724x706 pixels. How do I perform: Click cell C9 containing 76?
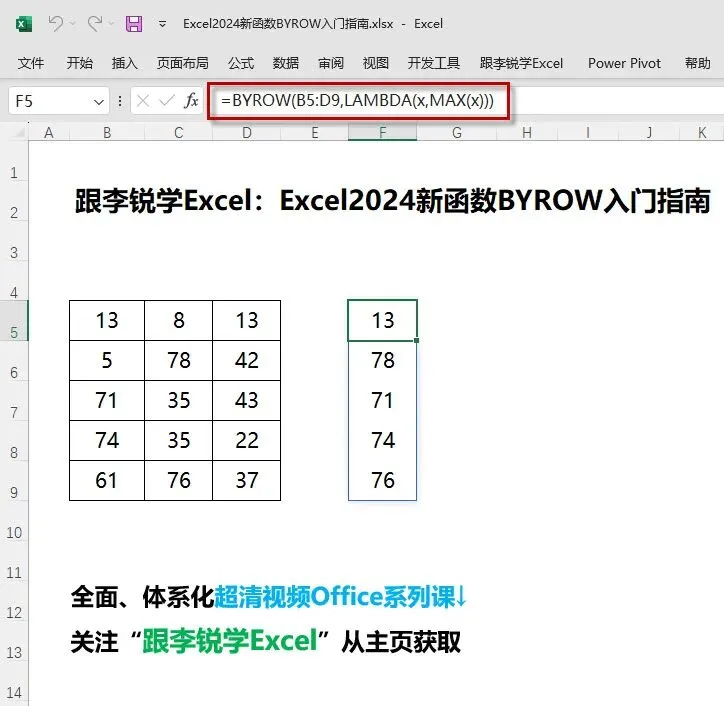(x=179, y=480)
